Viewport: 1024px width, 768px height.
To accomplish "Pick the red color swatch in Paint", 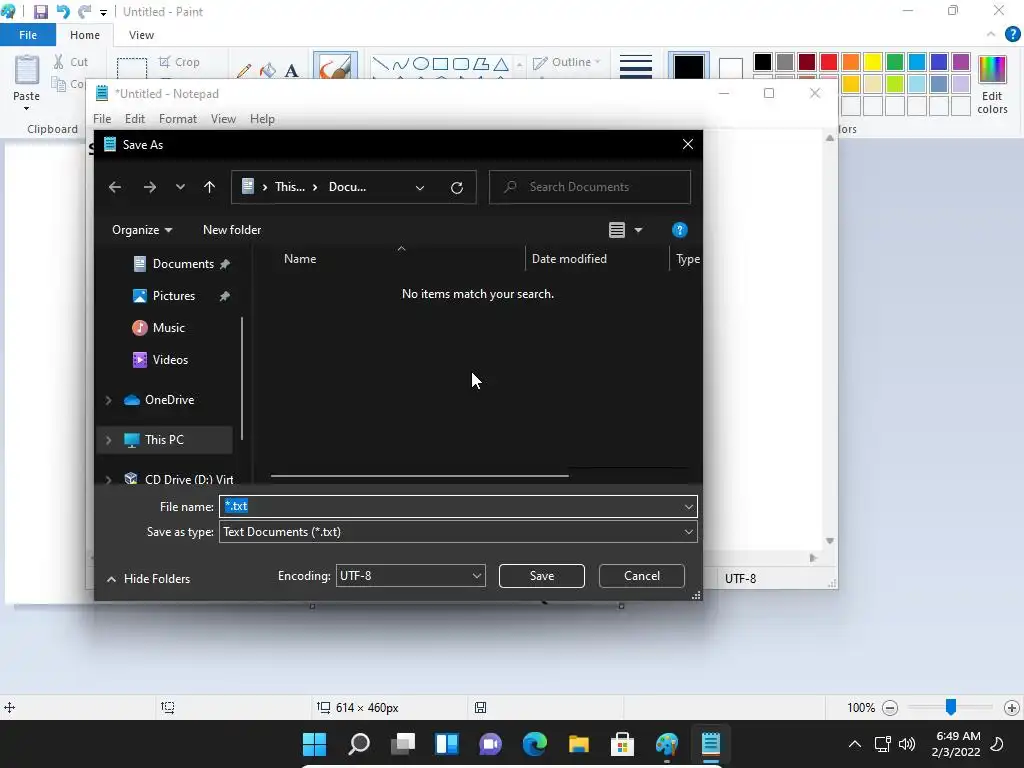I will coord(829,62).
